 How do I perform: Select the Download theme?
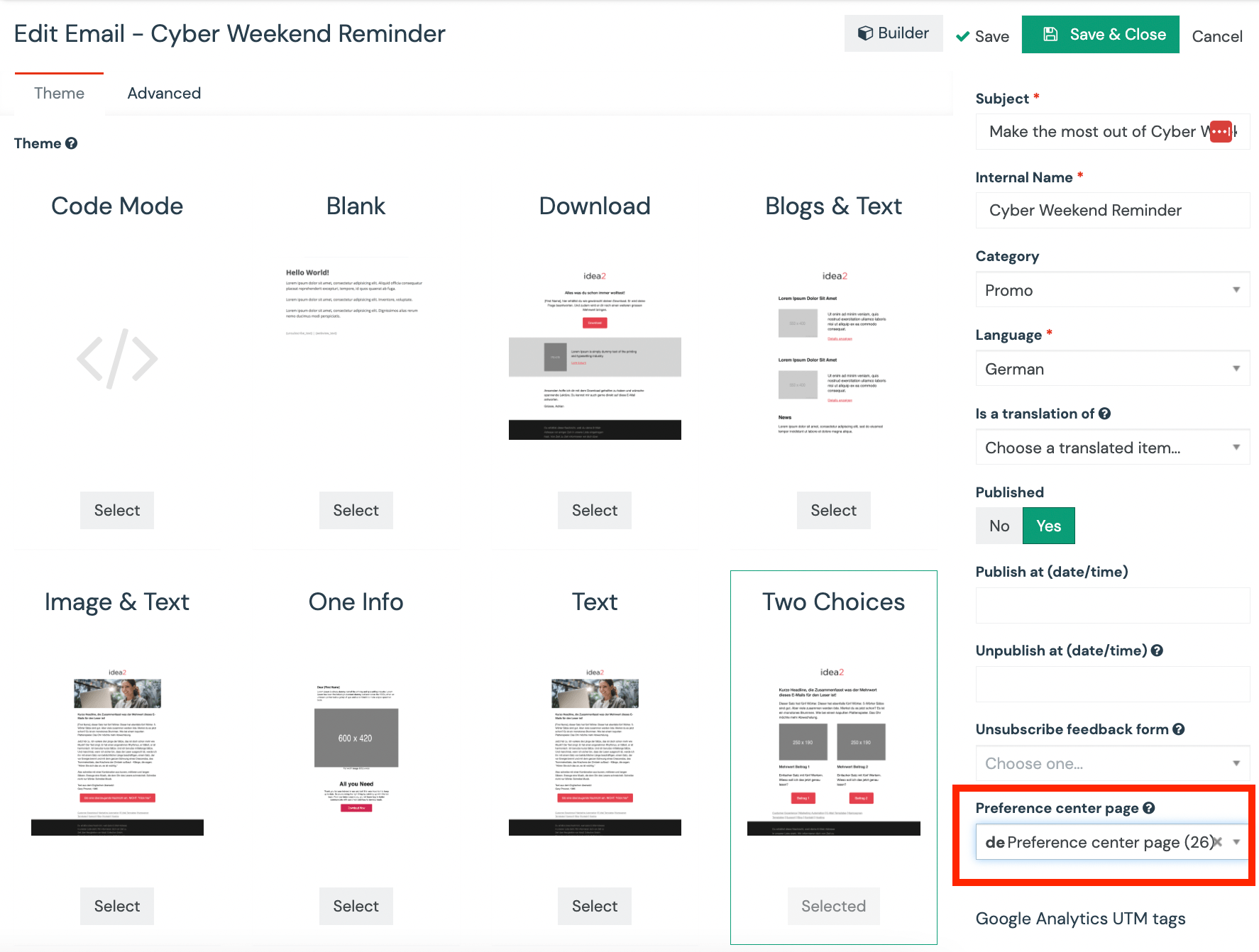pyautogui.click(x=594, y=510)
